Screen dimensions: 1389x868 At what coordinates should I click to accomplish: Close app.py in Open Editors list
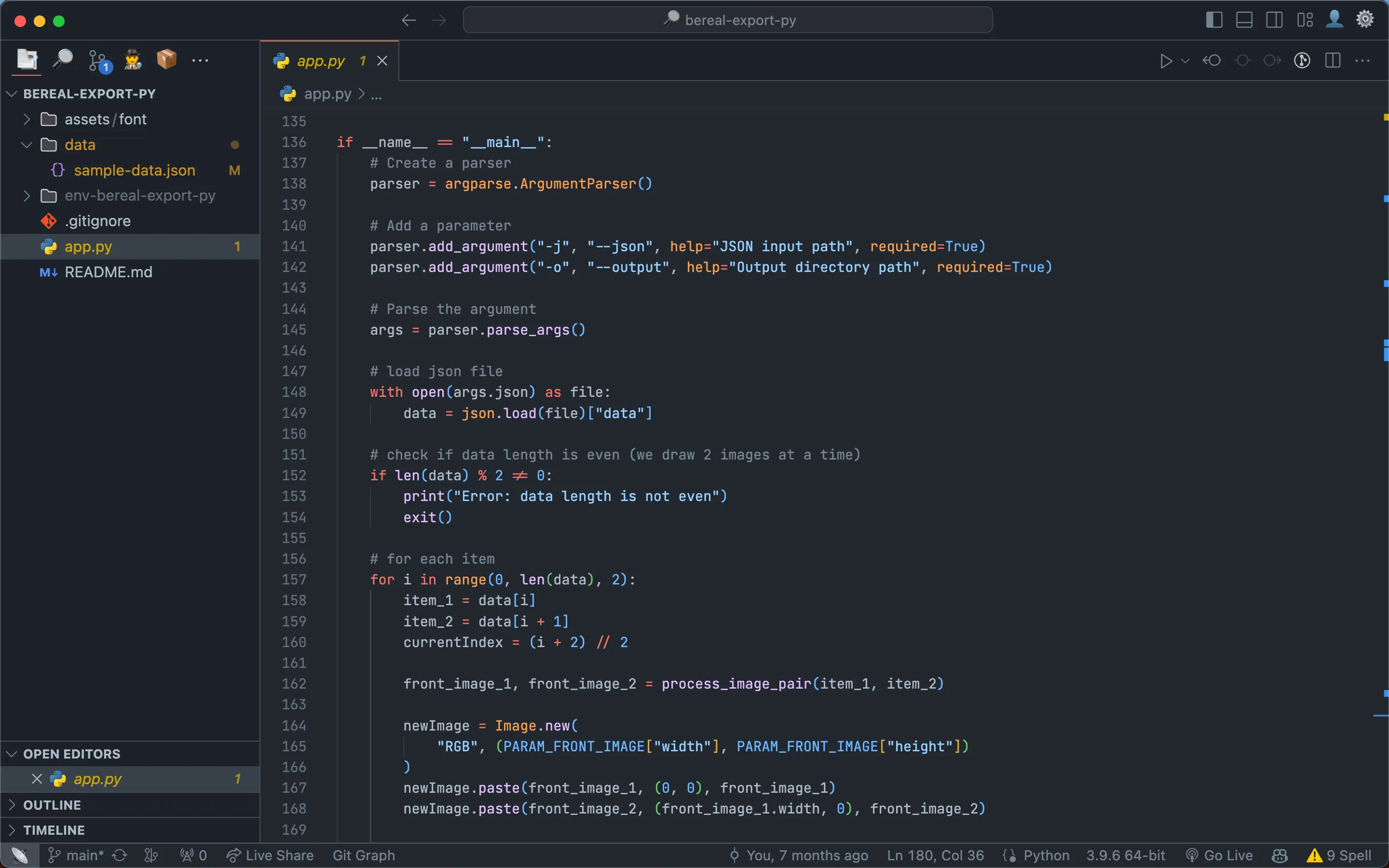coord(37,779)
